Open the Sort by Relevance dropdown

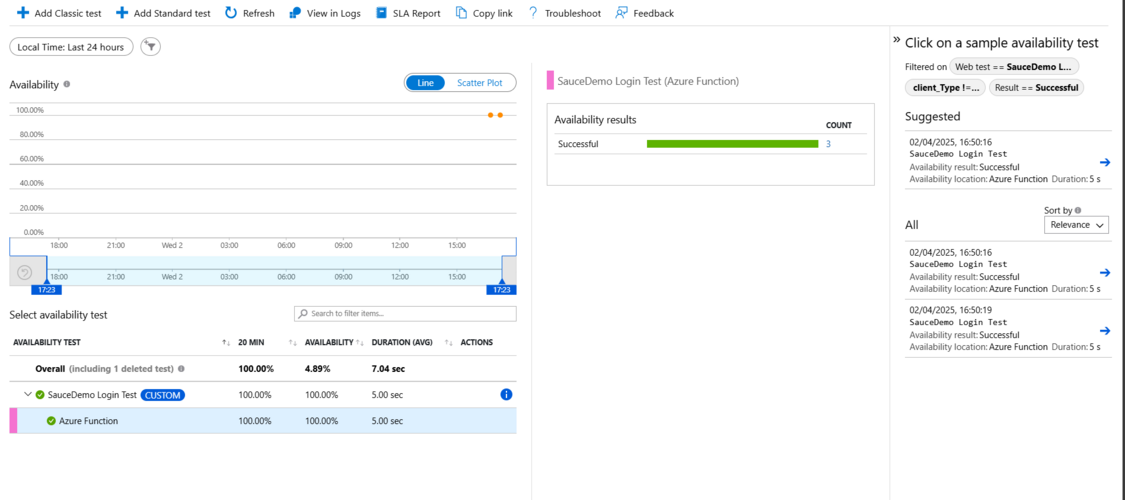tap(1076, 225)
